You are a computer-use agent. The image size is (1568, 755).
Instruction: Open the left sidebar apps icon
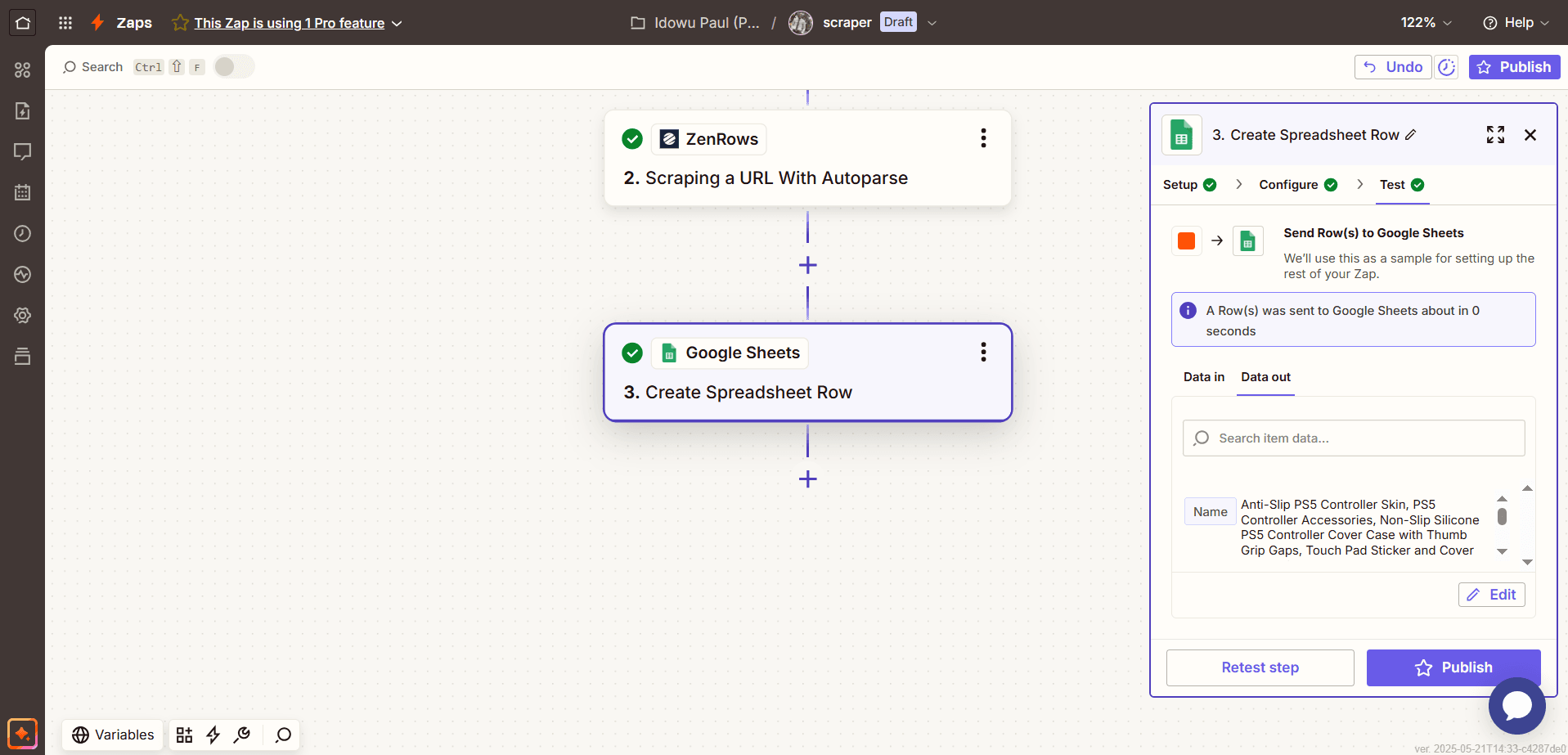(23, 70)
